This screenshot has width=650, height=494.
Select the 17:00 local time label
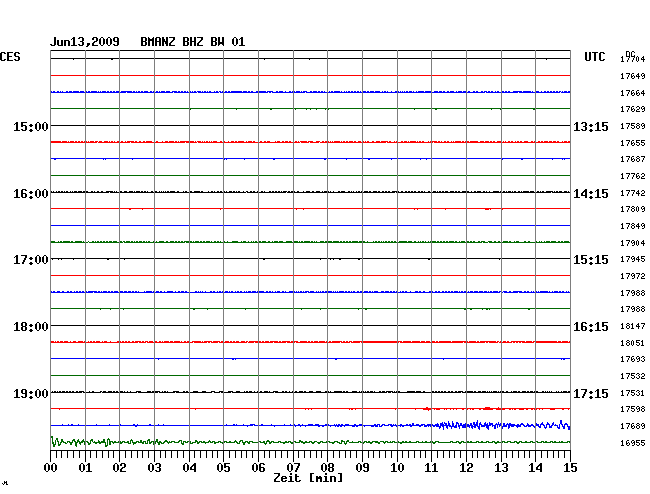coord(31,260)
